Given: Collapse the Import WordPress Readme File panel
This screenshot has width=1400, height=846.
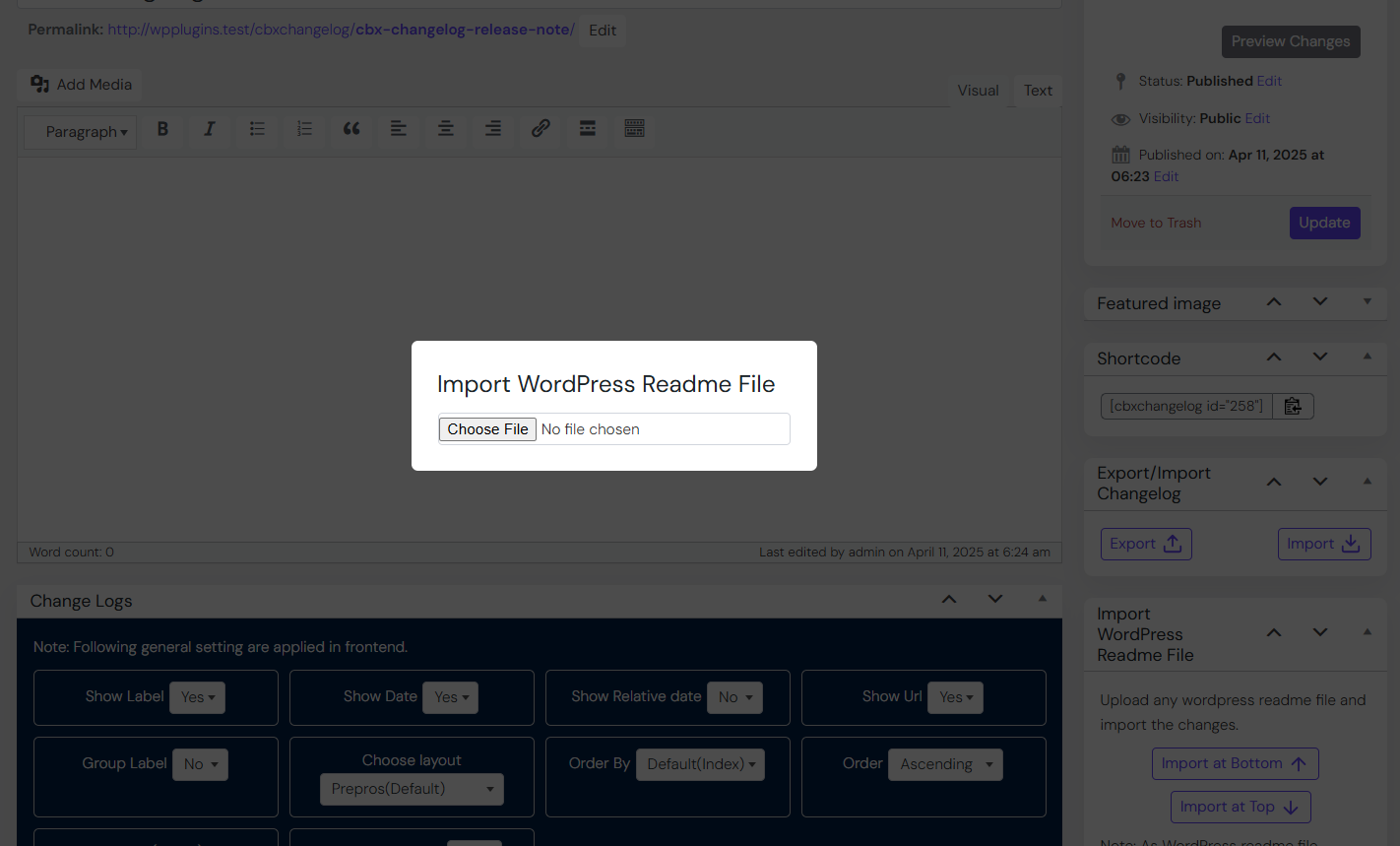Looking at the screenshot, I should [1367, 633].
